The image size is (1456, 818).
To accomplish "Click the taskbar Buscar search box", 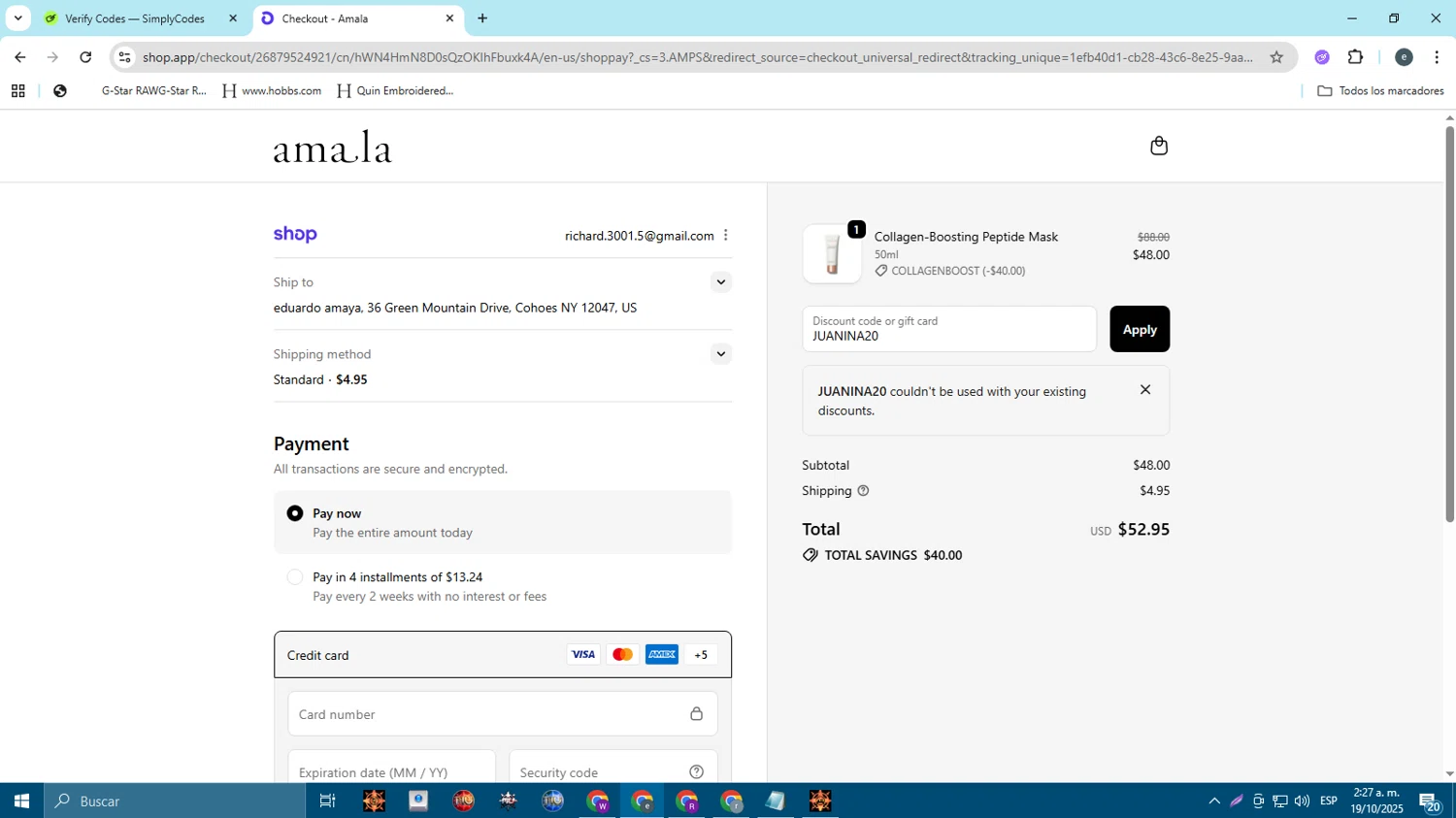I will [x=175, y=801].
